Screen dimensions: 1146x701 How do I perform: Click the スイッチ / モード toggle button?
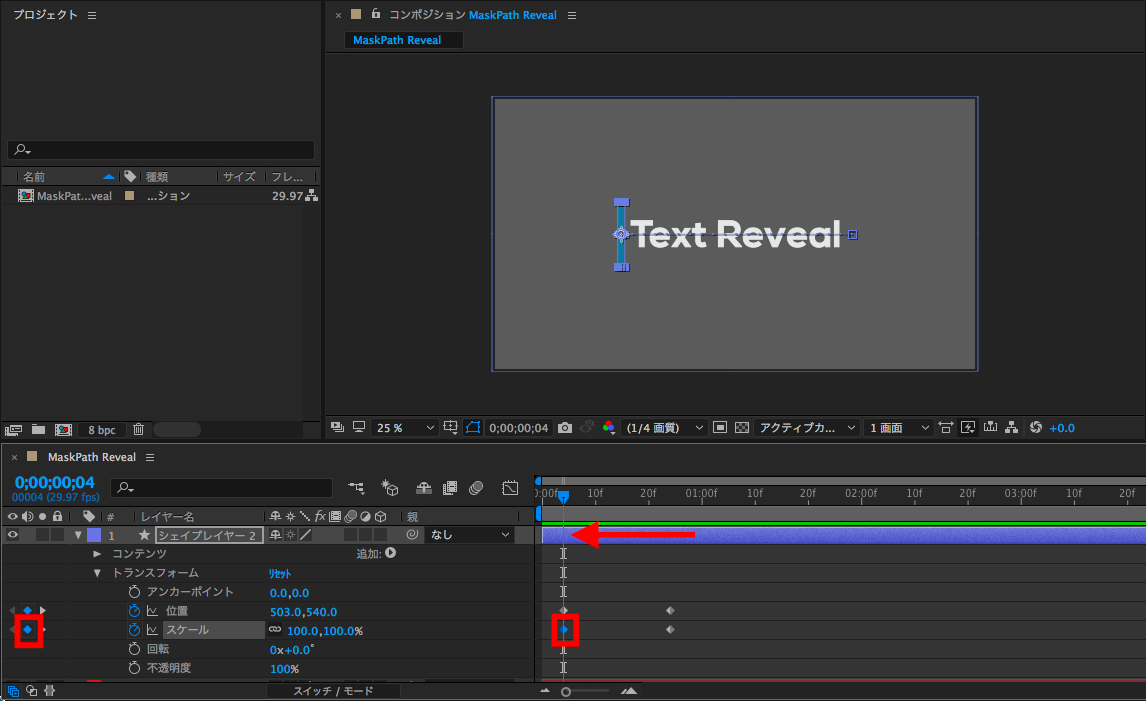(x=333, y=691)
